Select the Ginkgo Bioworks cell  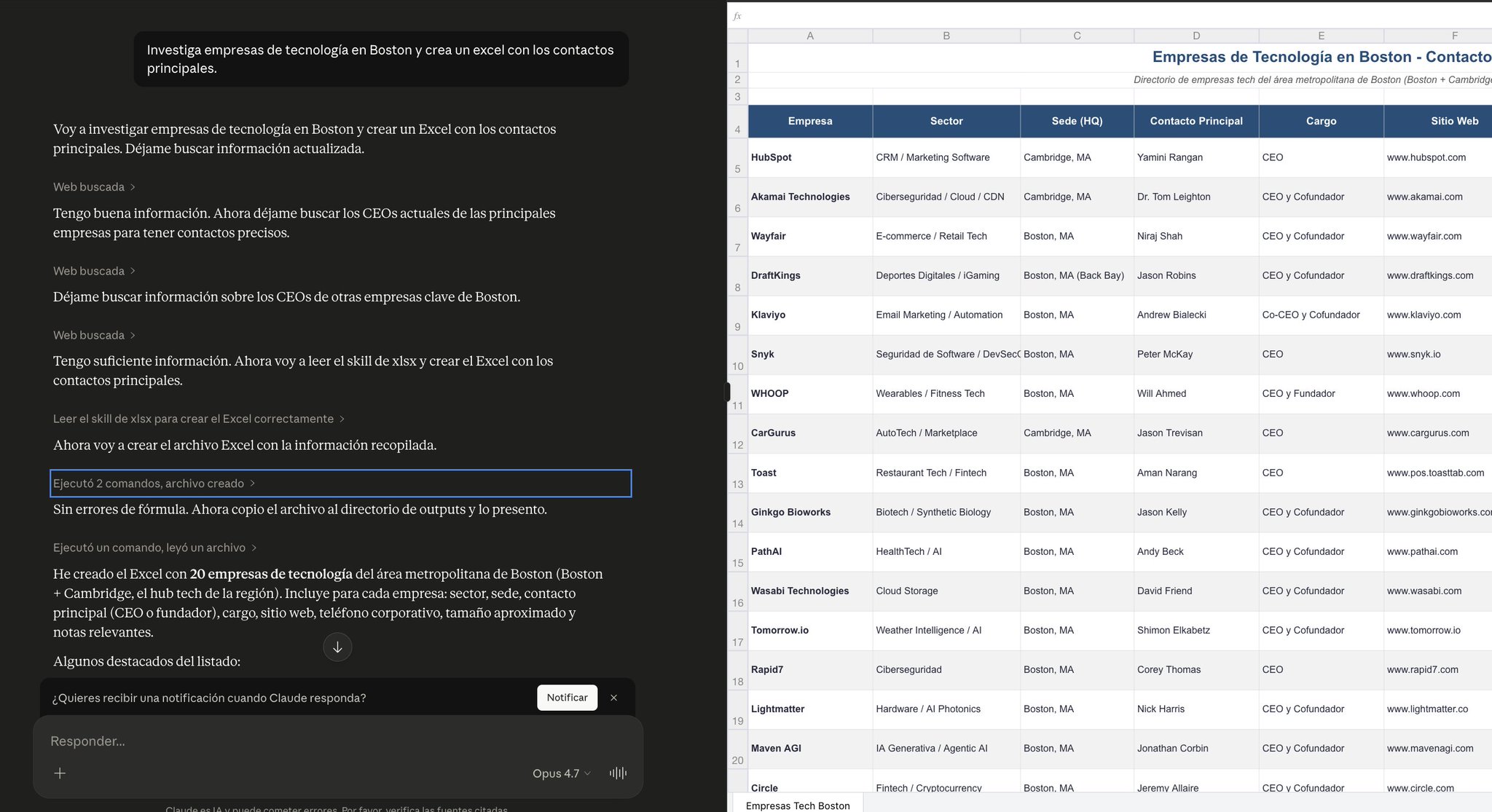pyautogui.click(x=810, y=512)
